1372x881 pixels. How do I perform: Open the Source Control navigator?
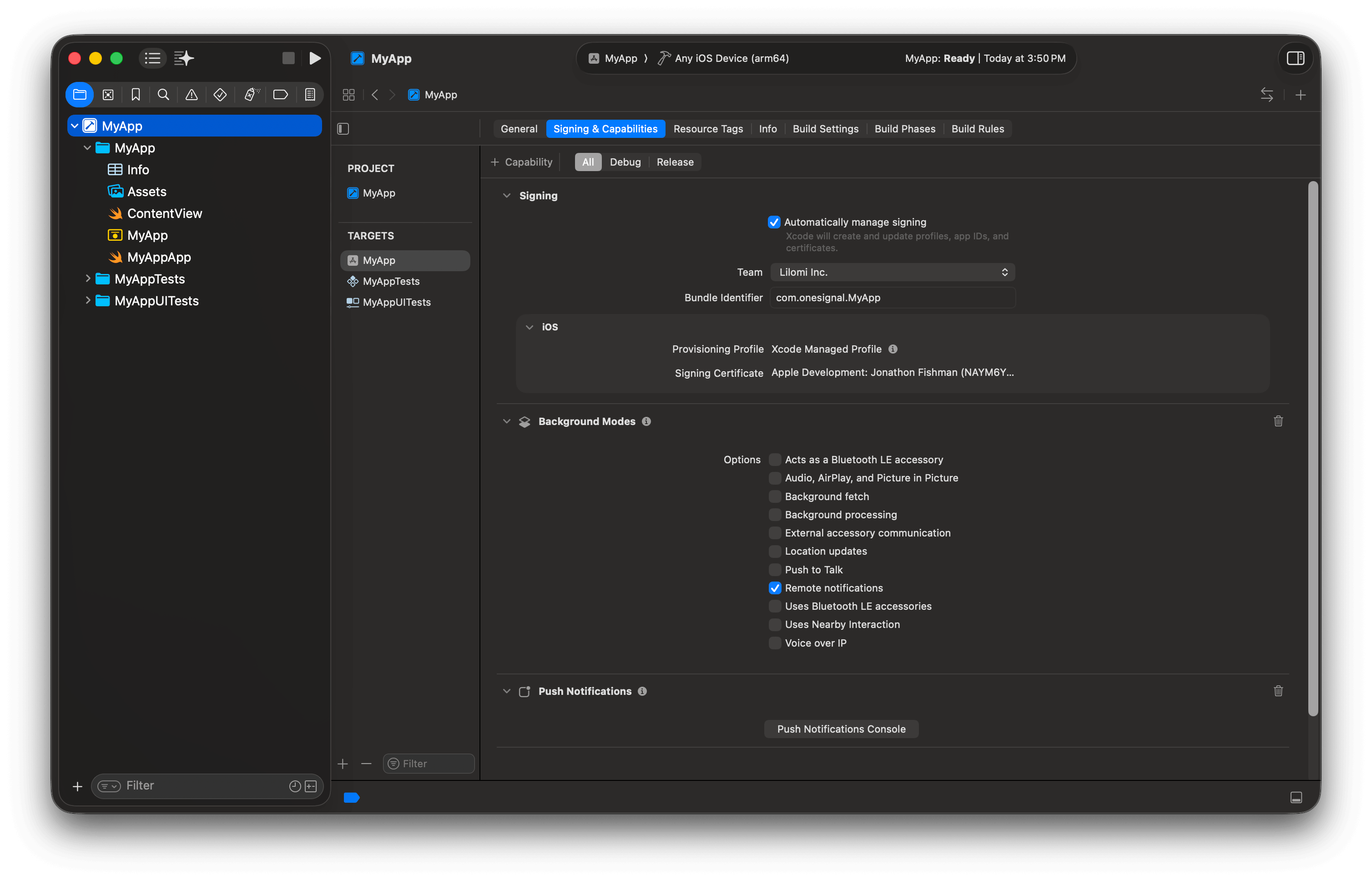coord(107,94)
